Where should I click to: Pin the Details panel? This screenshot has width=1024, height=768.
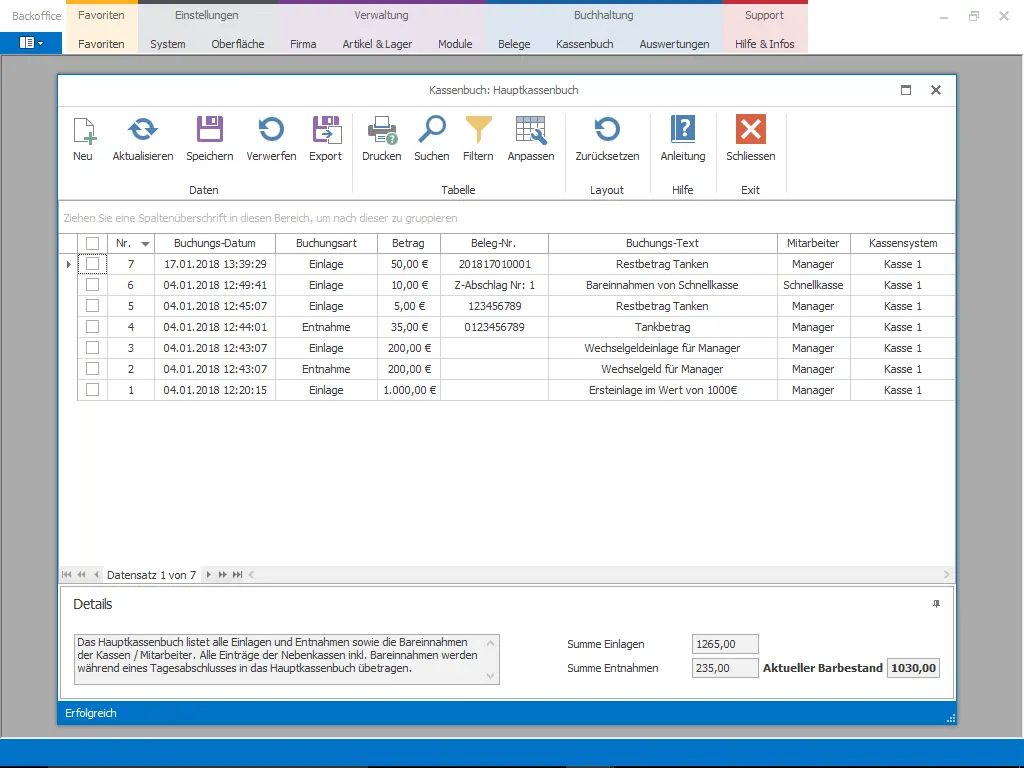(x=938, y=603)
